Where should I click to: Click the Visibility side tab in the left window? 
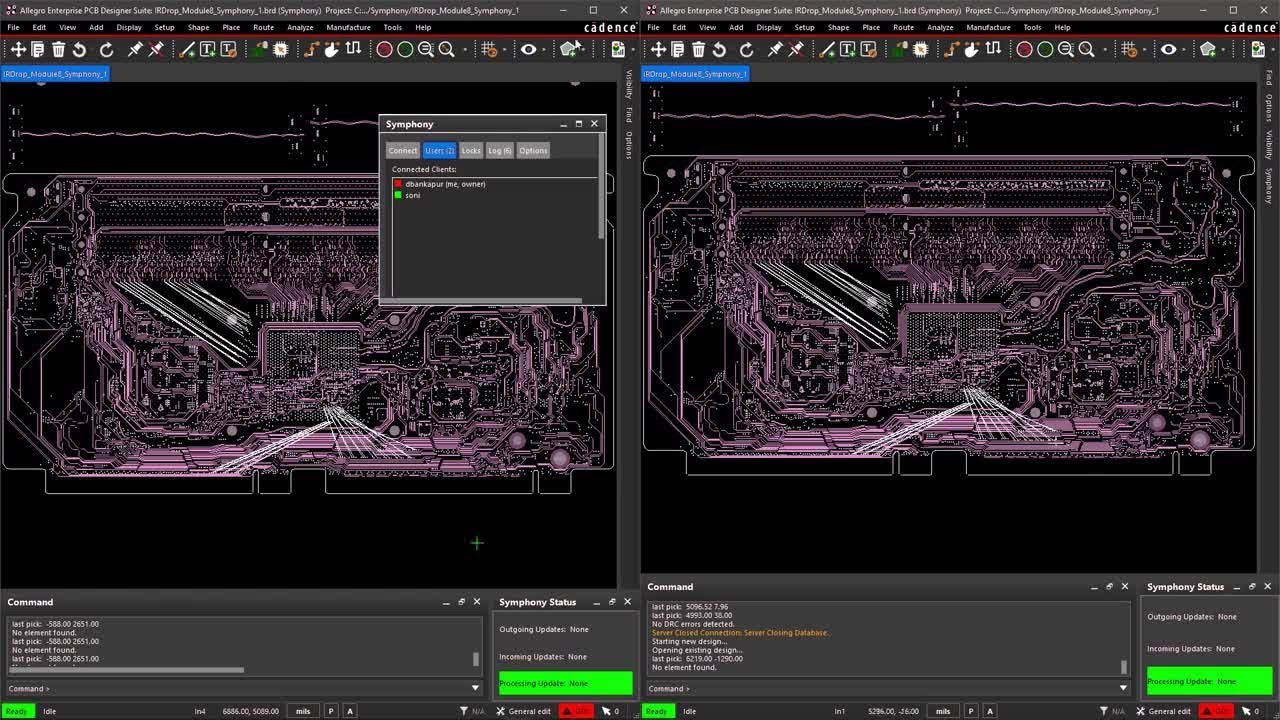coord(629,84)
